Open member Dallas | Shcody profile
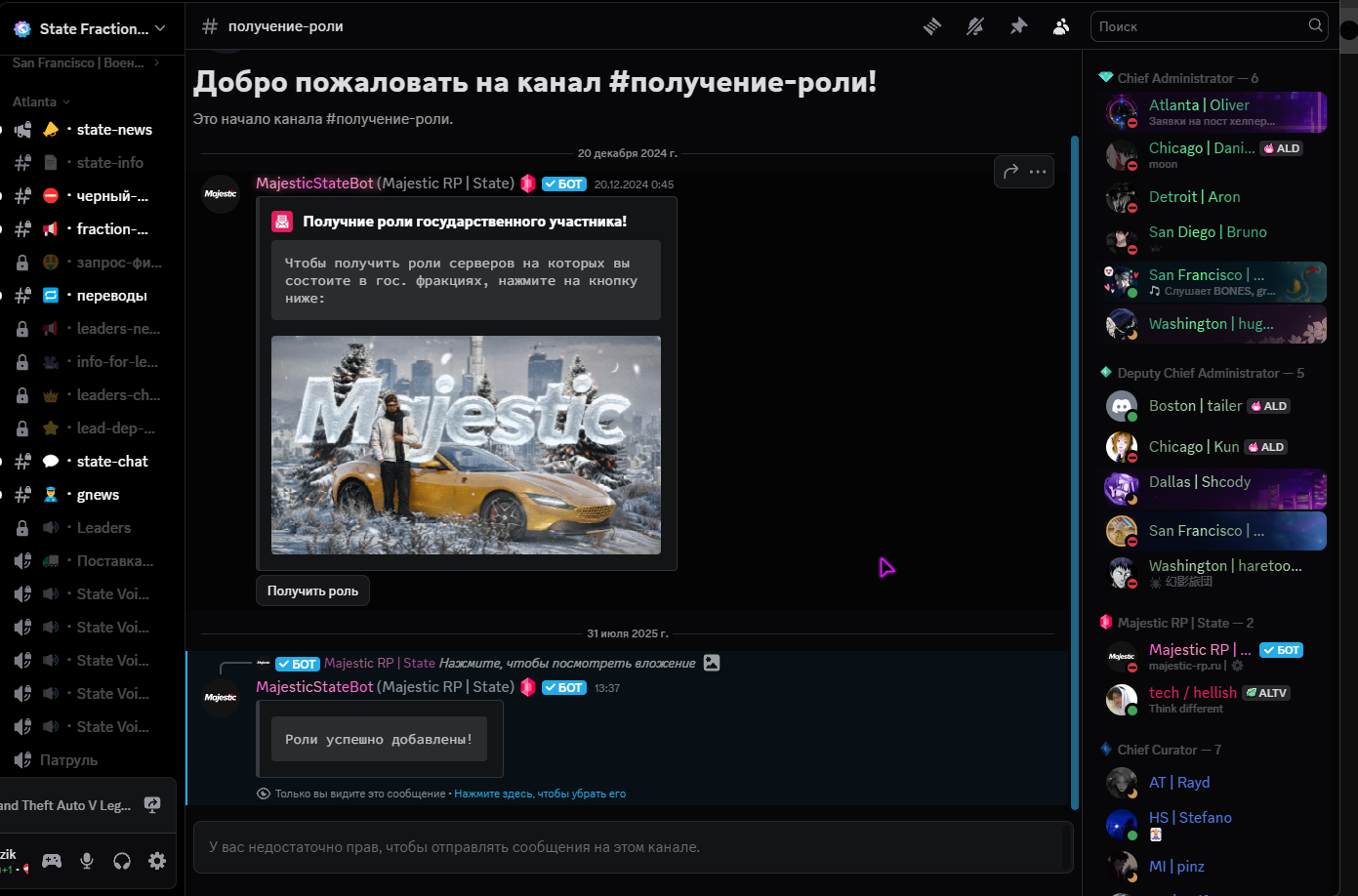The width and height of the screenshot is (1358, 896). [1214, 489]
